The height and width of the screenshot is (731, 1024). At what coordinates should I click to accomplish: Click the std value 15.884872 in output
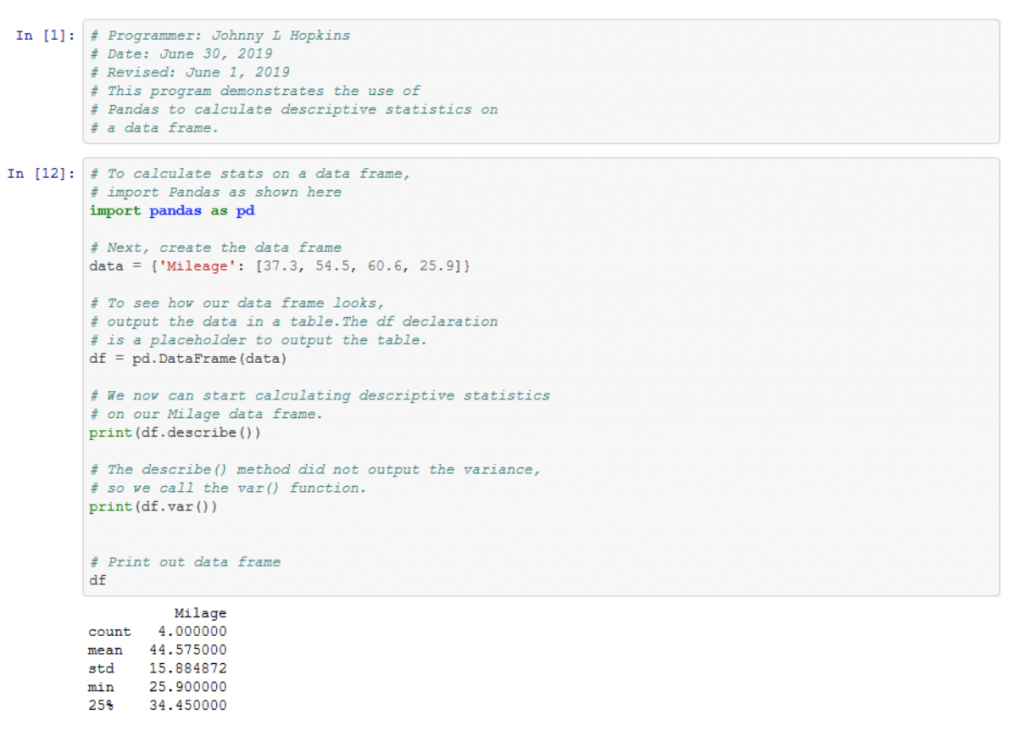[x=188, y=668]
